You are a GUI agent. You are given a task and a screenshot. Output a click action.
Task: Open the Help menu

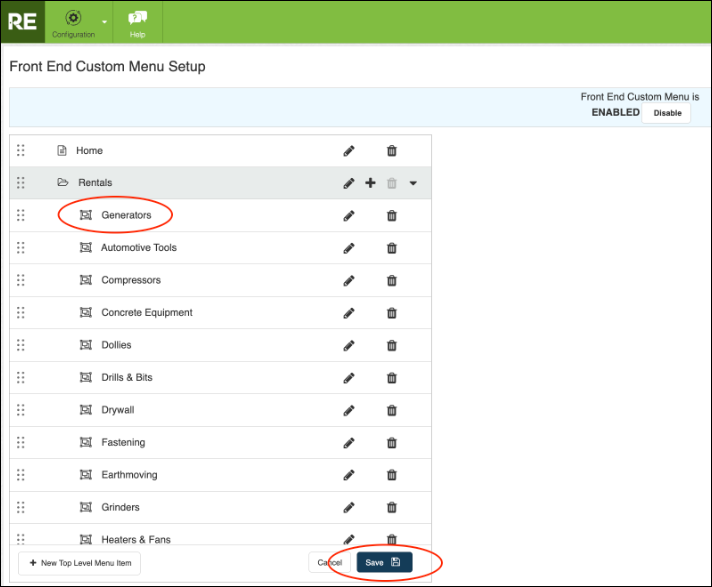pos(137,22)
